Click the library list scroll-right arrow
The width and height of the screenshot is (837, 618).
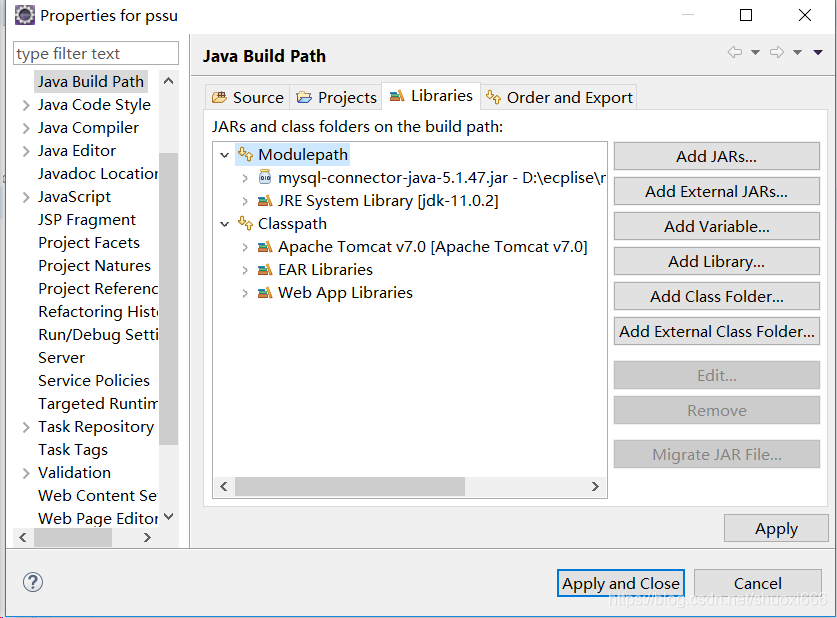595,486
